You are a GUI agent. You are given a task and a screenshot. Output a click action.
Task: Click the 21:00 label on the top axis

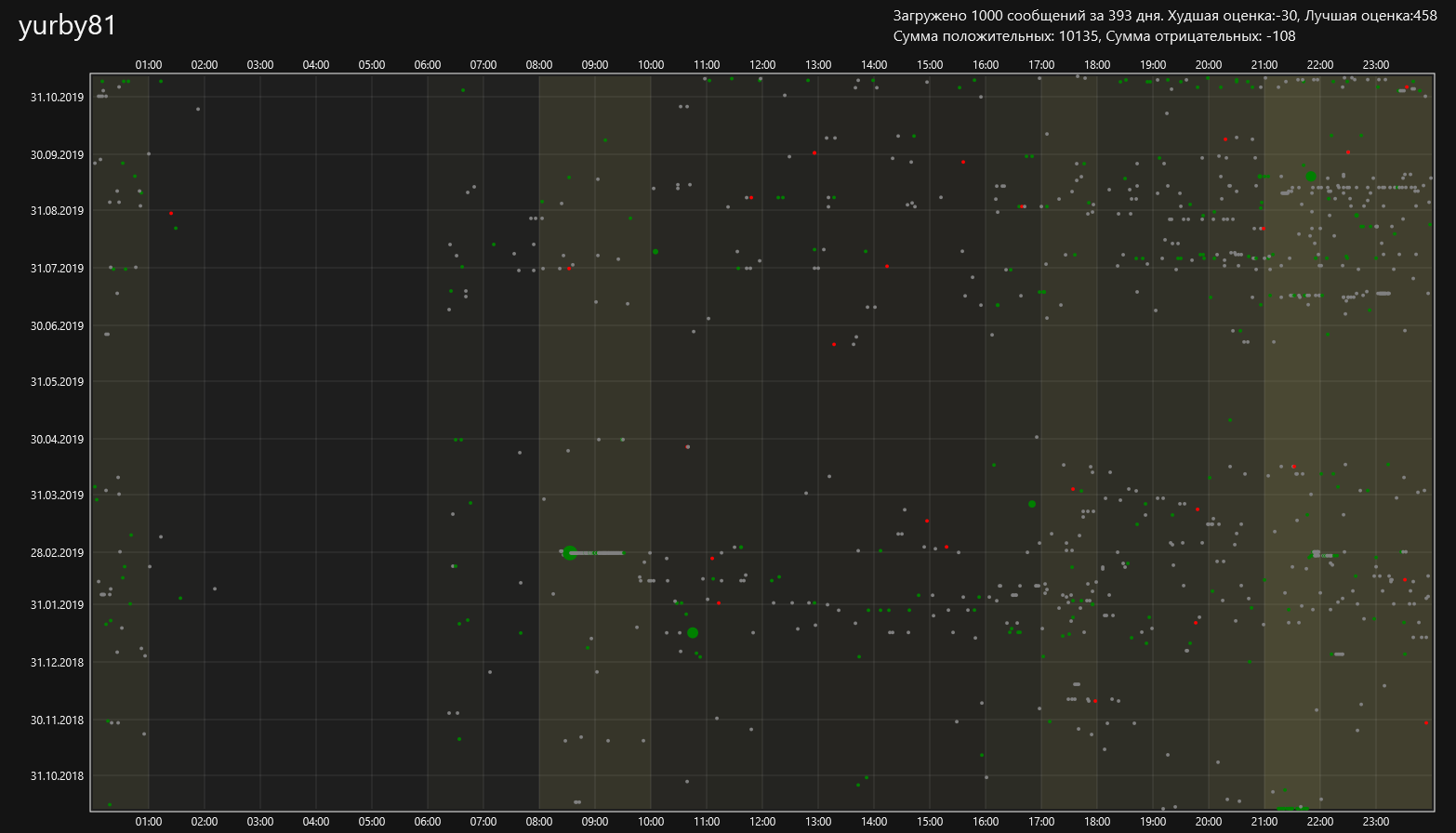click(x=1264, y=65)
